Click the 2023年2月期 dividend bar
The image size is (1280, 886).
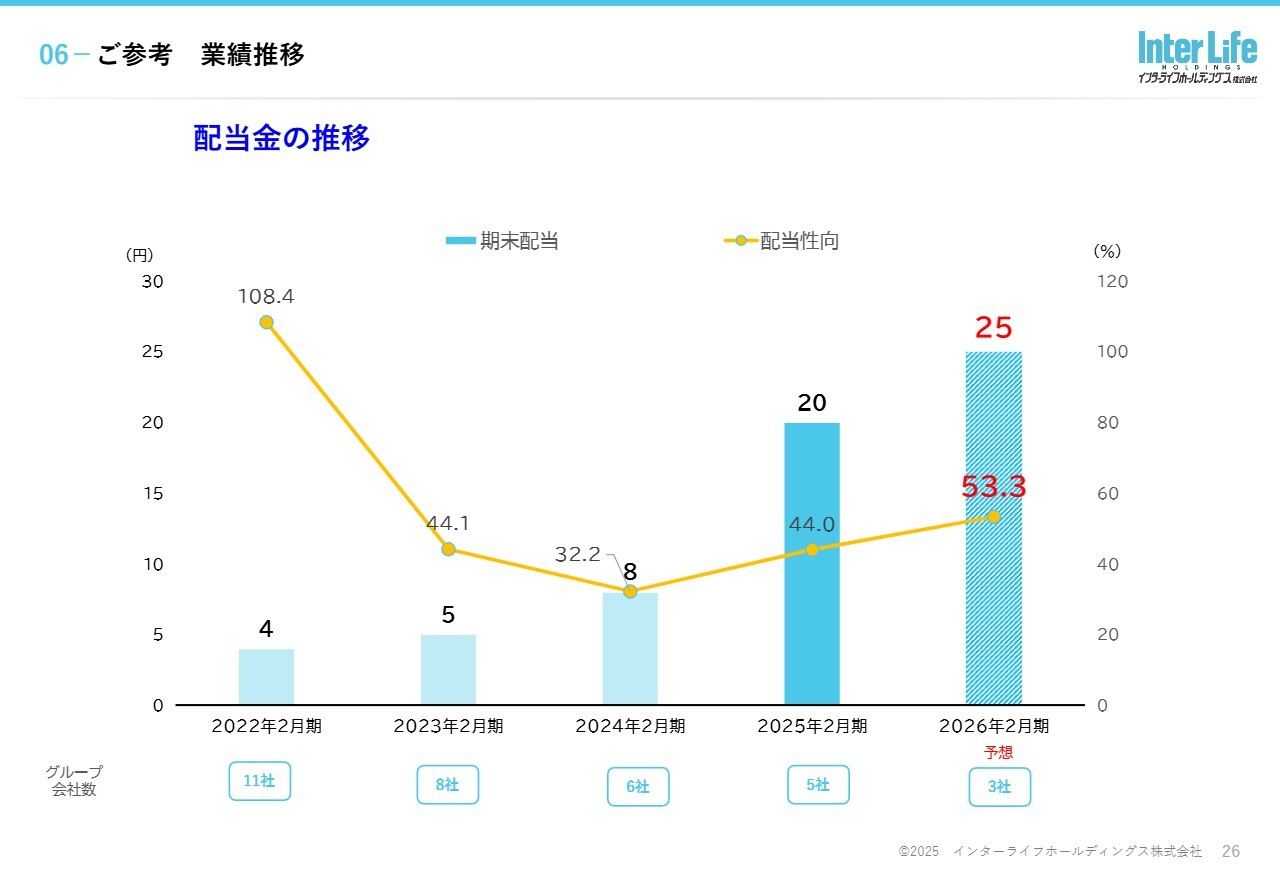(448, 670)
